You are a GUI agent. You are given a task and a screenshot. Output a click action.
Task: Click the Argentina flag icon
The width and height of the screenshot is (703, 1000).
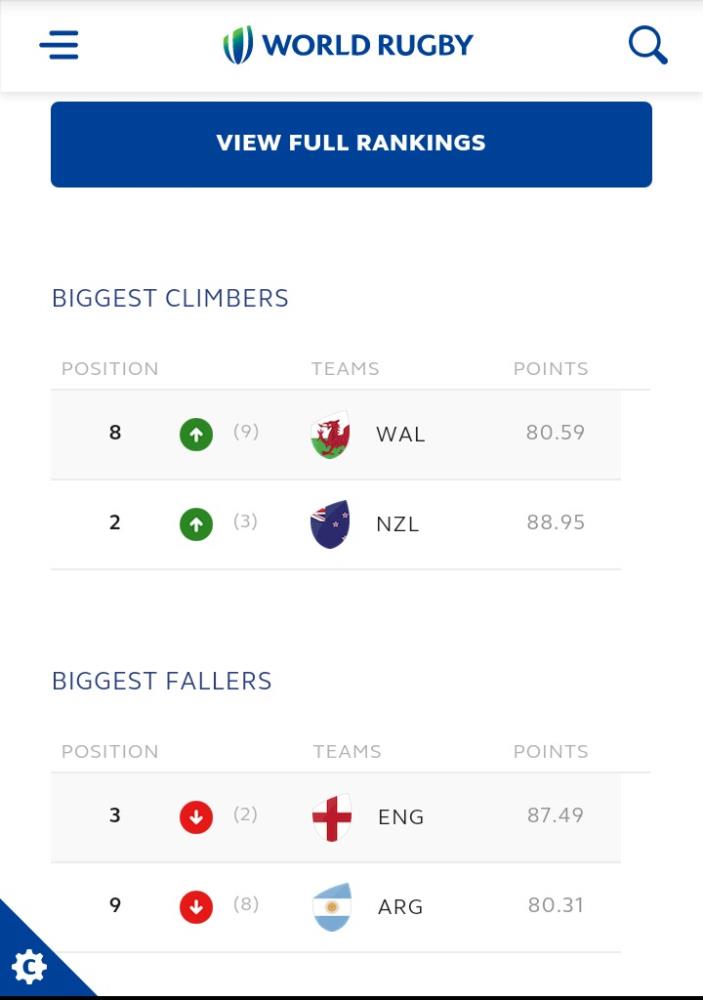coord(332,907)
